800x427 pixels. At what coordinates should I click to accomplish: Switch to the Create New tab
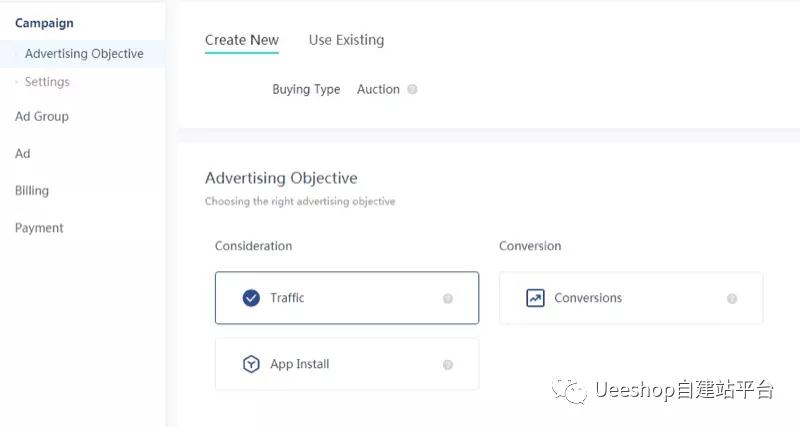coord(241,40)
